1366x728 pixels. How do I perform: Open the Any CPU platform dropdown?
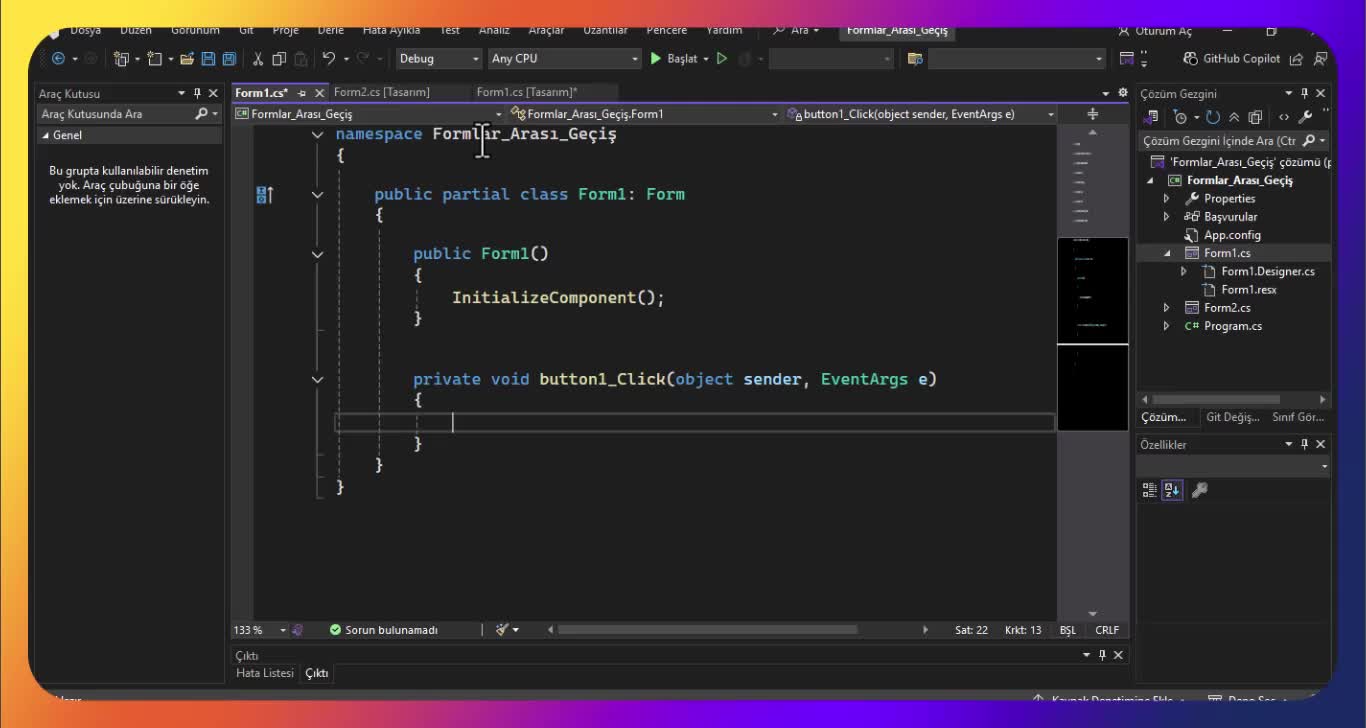[x=564, y=59]
